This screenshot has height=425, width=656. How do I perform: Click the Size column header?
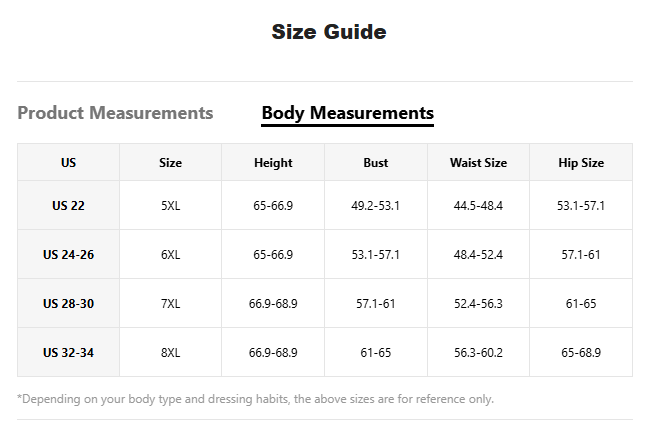pyautogui.click(x=170, y=163)
